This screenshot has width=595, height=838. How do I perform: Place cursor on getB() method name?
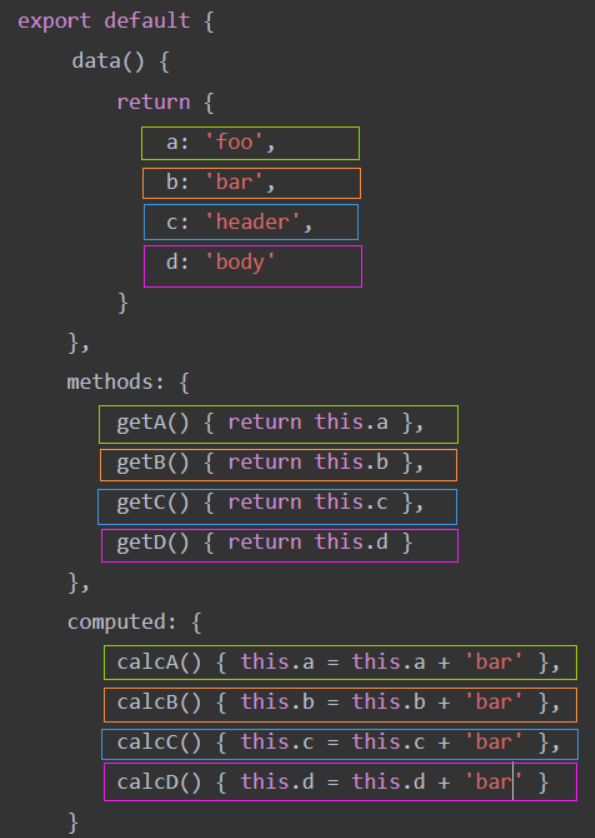coord(153,463)
